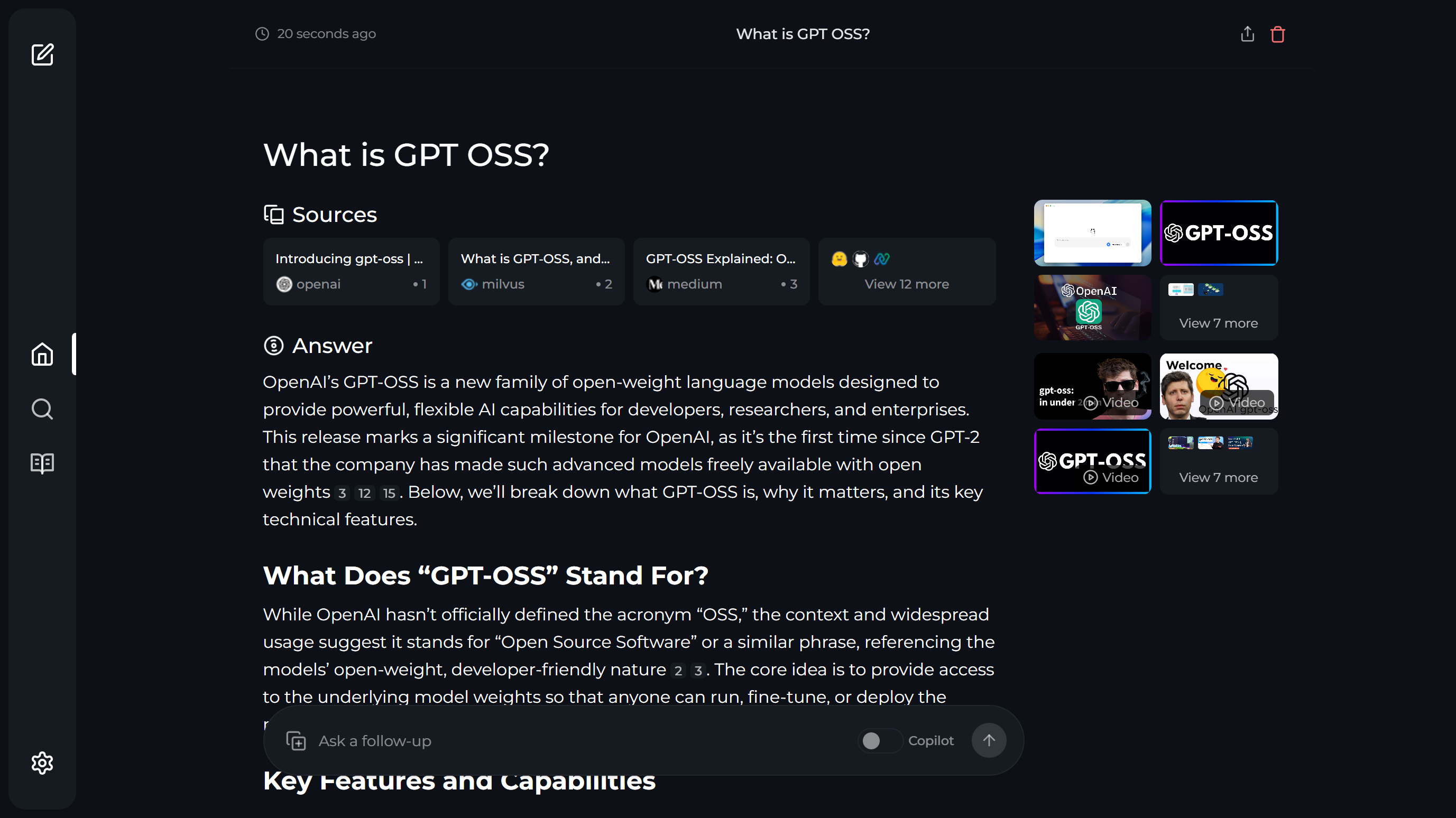Delete thread with red trash icon
The height and width of the screenshot is (818, 1456).
1277,34
